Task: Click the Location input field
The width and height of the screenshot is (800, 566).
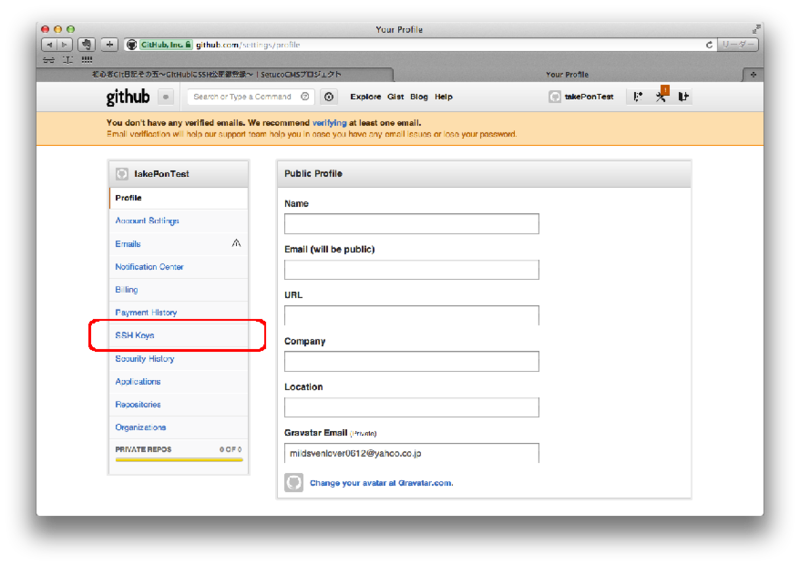Action: pos(411,407)
